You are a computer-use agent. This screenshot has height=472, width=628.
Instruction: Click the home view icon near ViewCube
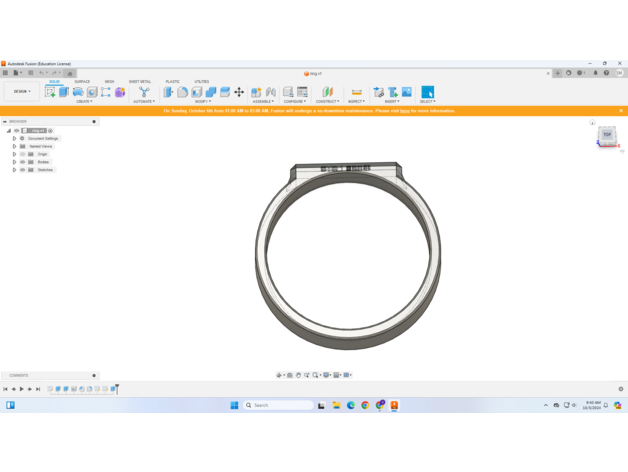click(592, 123)
